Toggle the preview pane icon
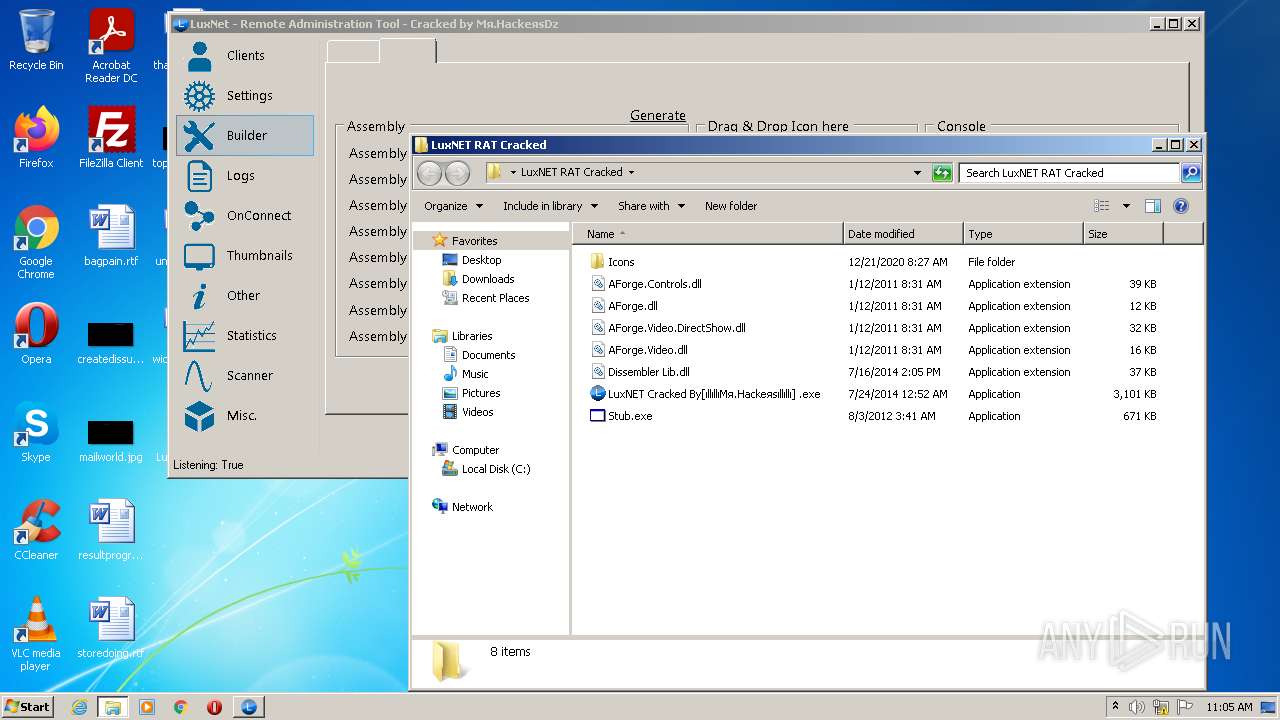Screen dimensions: 1280x720 click(1152, 206)
